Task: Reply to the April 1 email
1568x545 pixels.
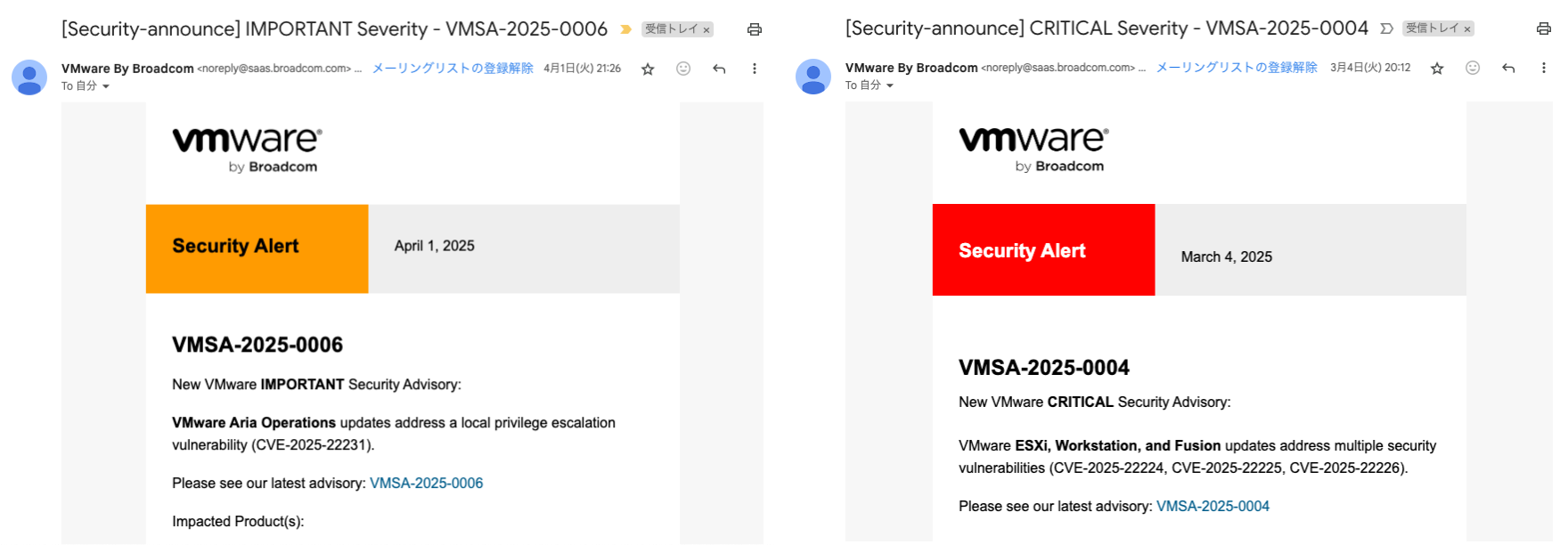Action: pos(719,69)
